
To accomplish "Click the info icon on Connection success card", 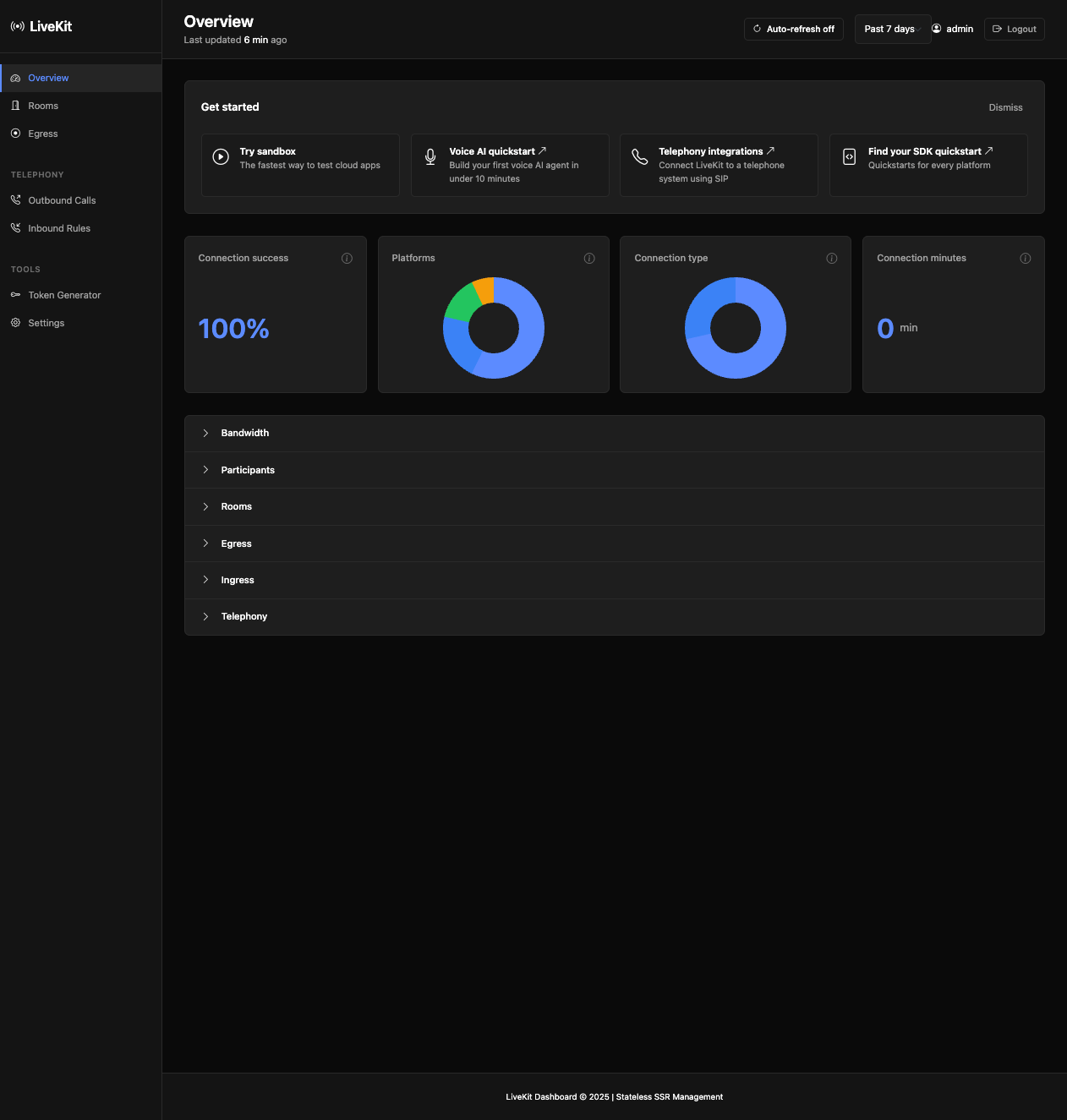I will point(347,259).
